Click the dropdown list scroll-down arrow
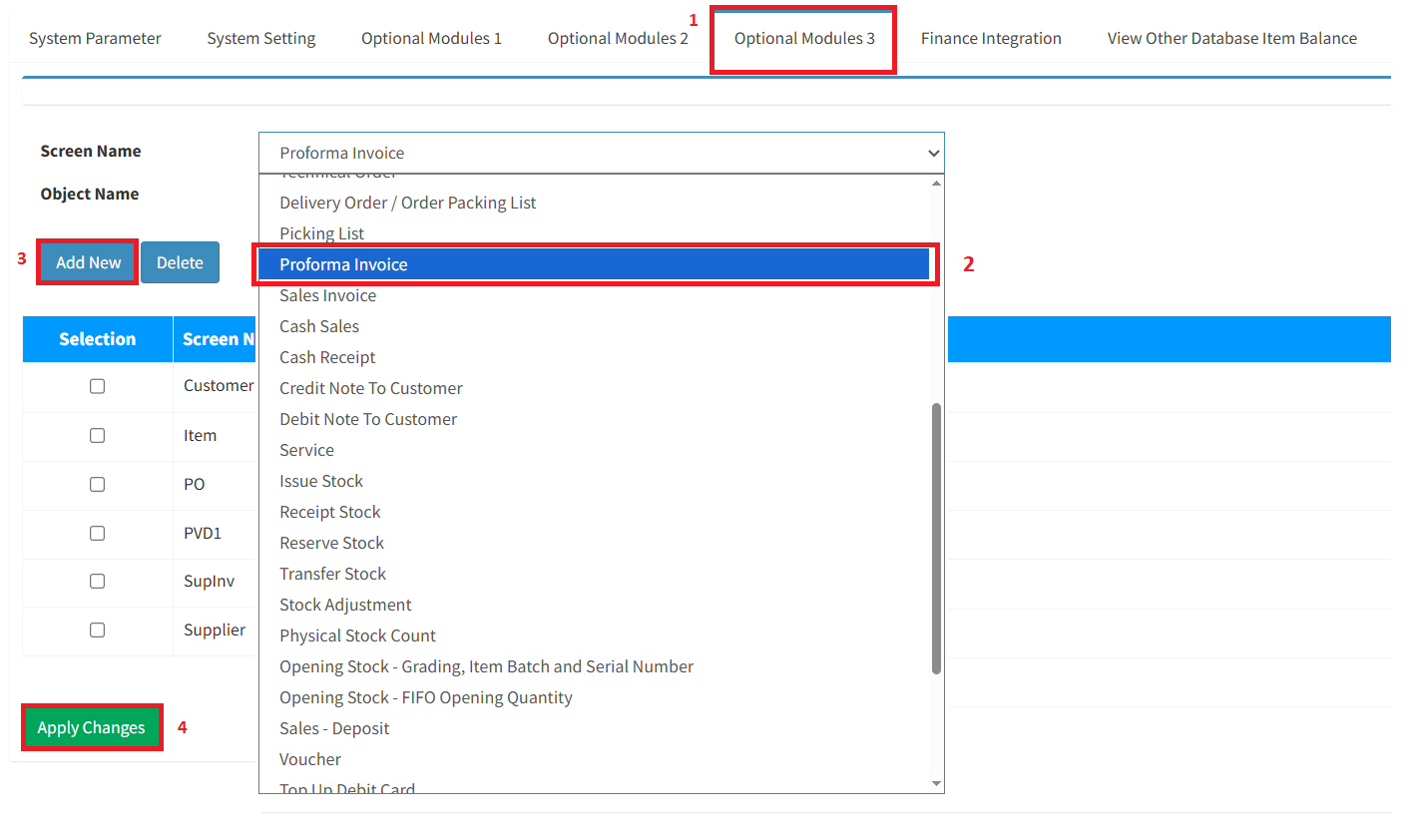Viewport: 1419px width, 840px height. [x=936, y=784]
